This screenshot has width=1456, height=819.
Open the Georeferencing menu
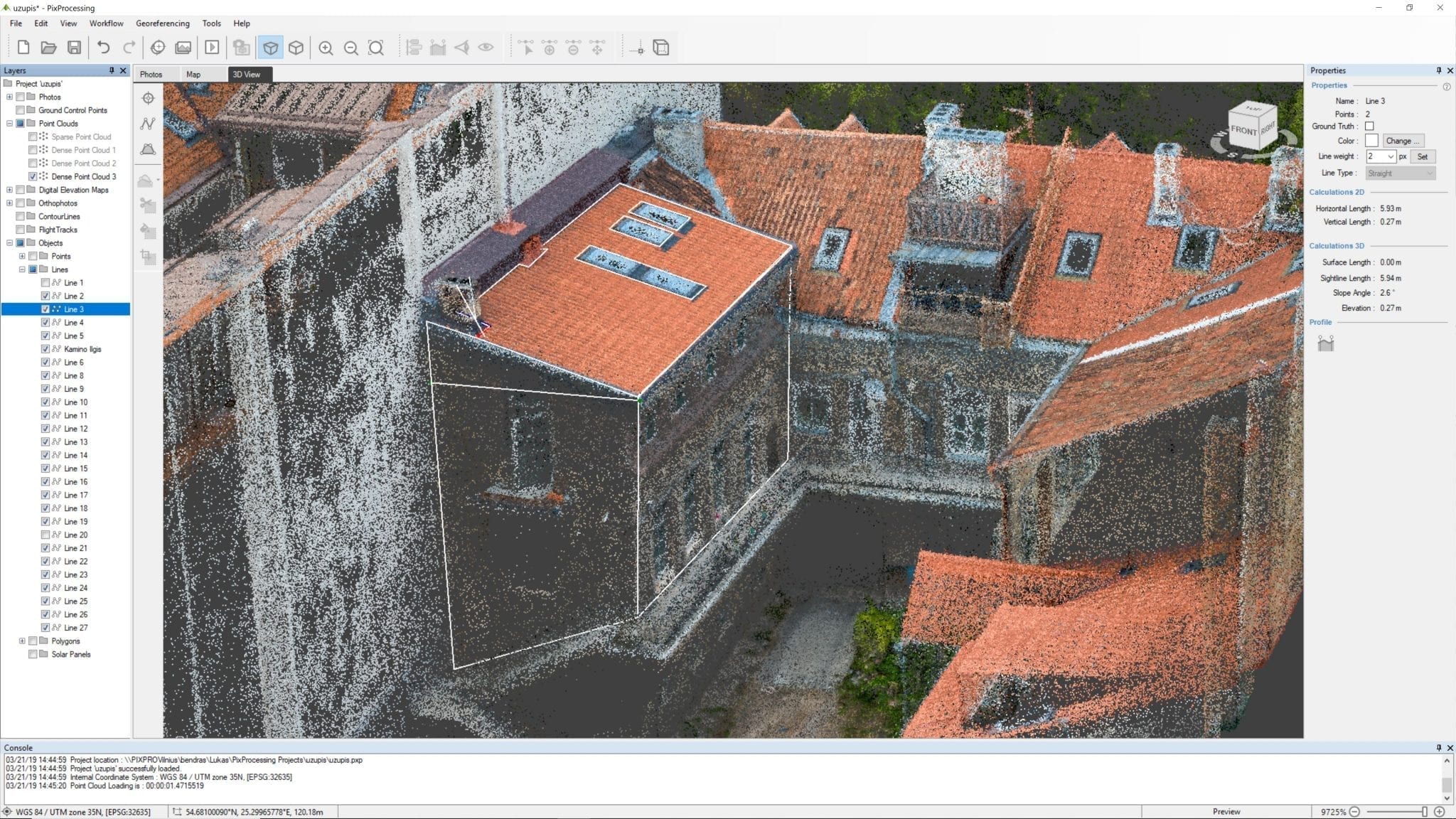[162, 23]
